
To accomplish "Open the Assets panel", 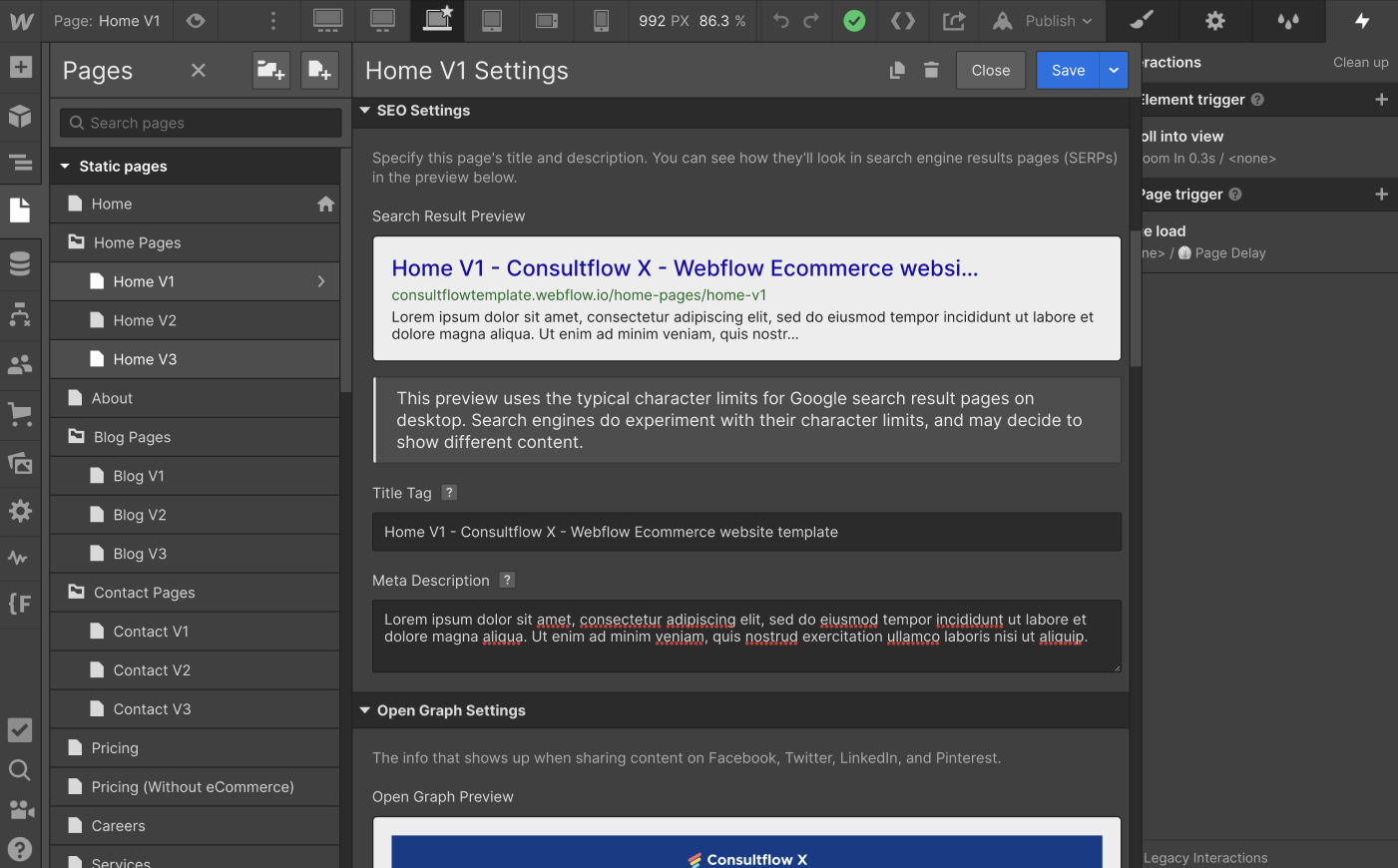I will [20, 462].
